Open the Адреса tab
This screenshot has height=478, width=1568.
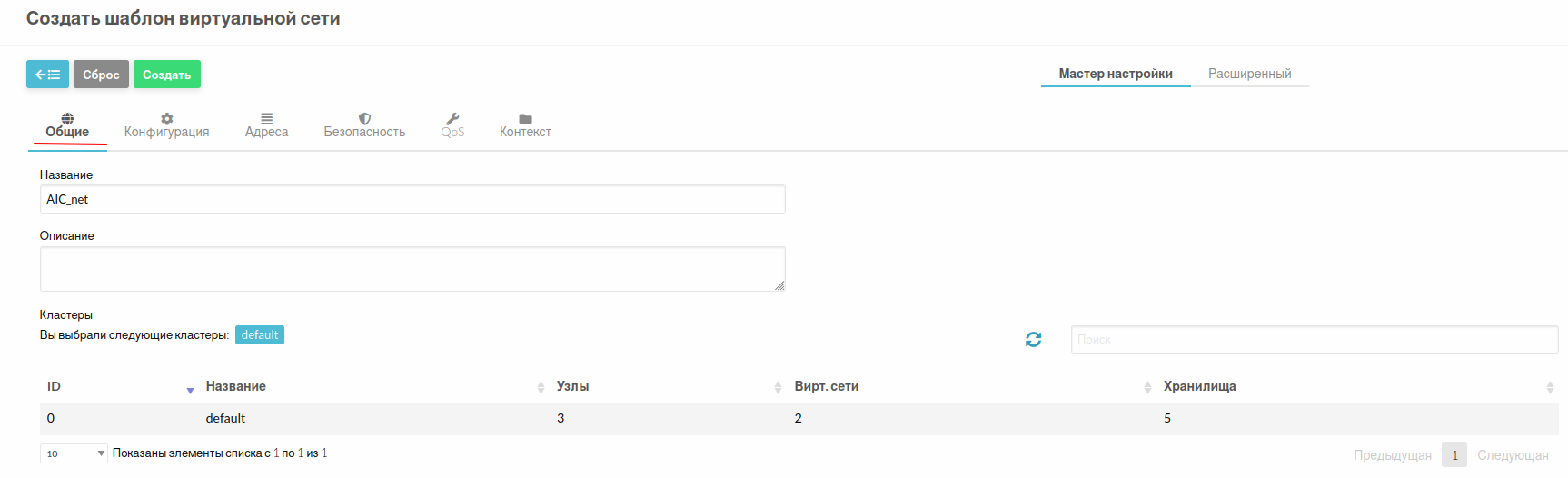coord(266,125)
